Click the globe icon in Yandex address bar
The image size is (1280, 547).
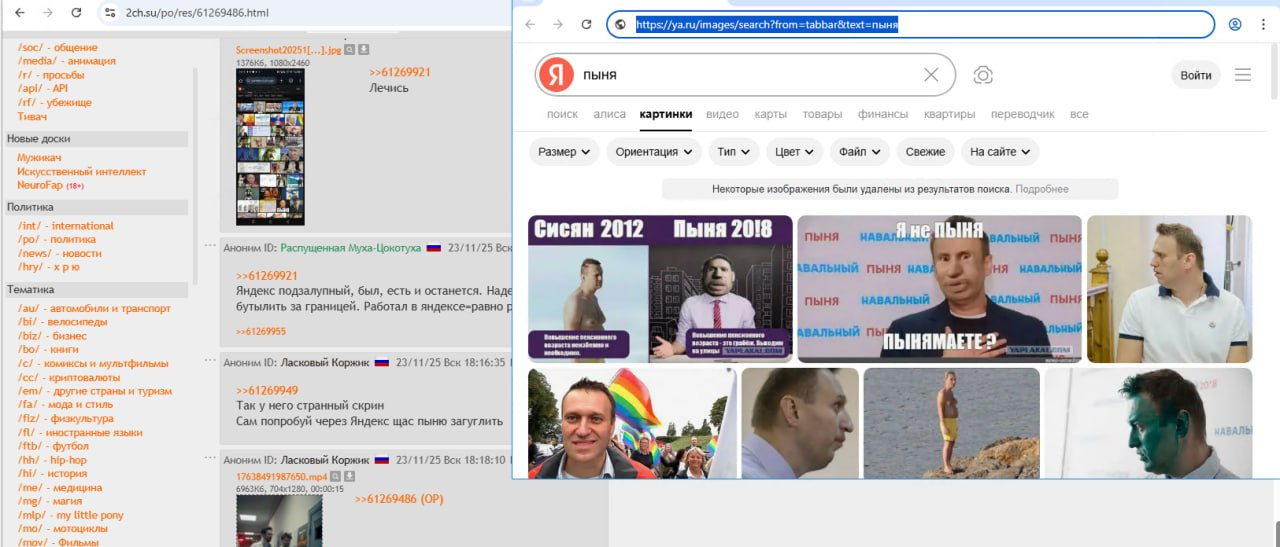tap(621, 24)
